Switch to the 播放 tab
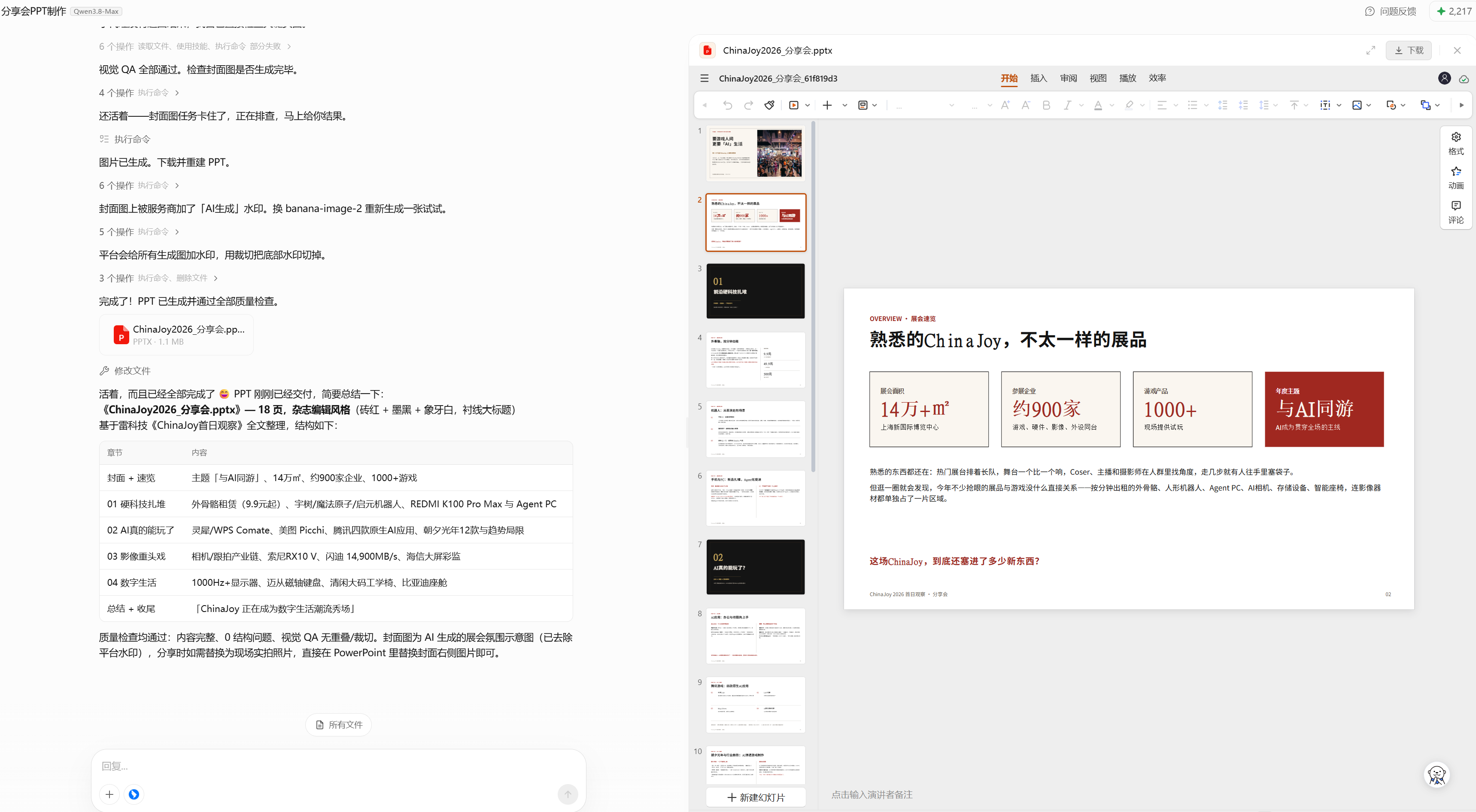The image size is (1476, 812). pyautogui.click(x=1128, y=79)
